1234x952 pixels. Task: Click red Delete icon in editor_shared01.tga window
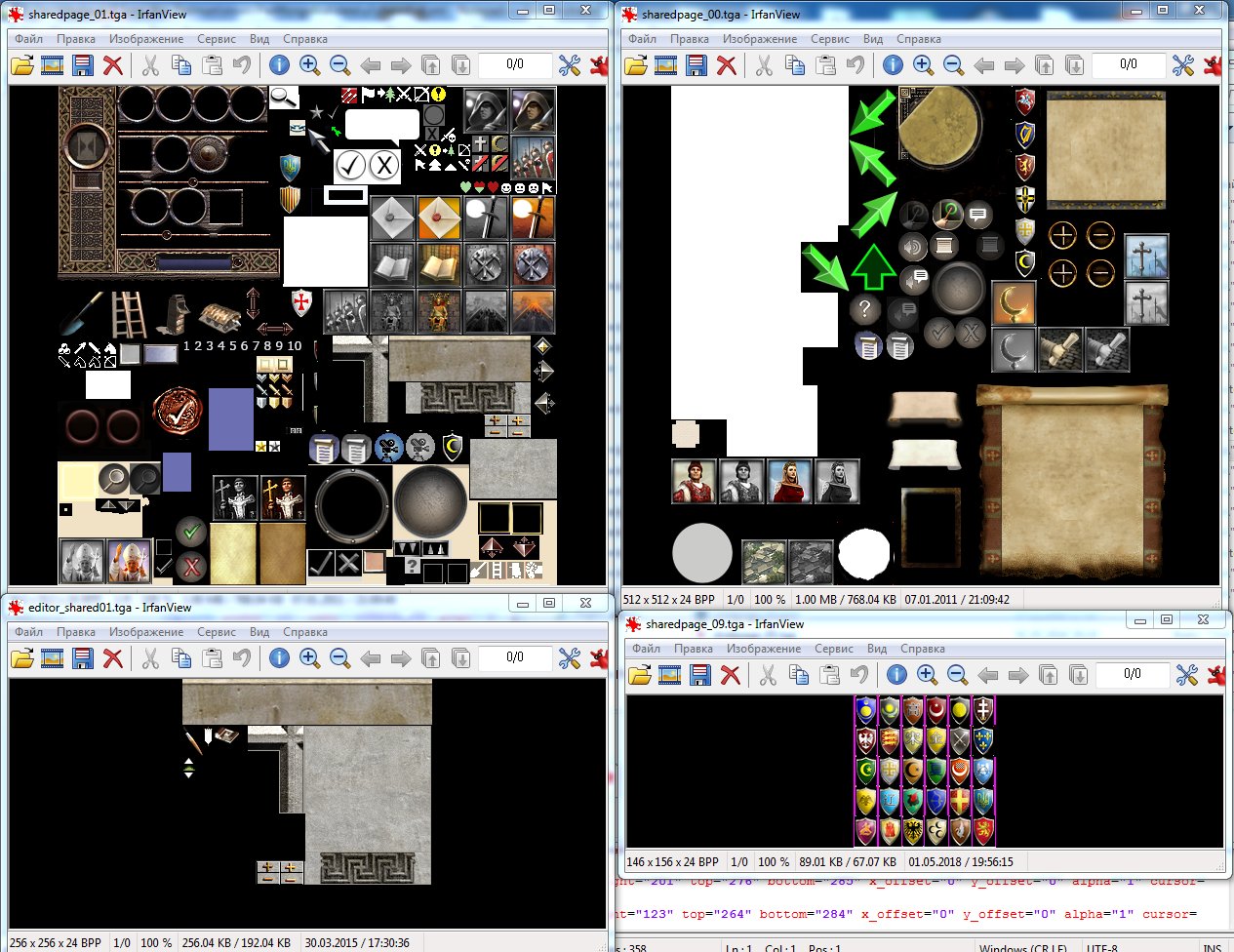[113, 658]
